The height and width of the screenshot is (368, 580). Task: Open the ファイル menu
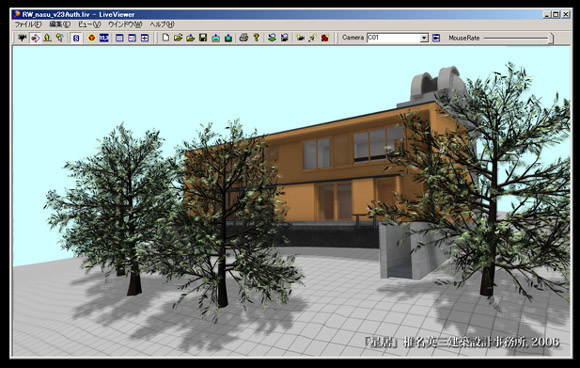[x=28, y=24]
